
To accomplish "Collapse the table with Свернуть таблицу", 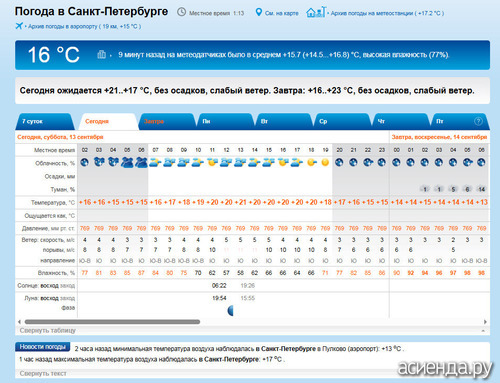I will [x=47, y=330].
